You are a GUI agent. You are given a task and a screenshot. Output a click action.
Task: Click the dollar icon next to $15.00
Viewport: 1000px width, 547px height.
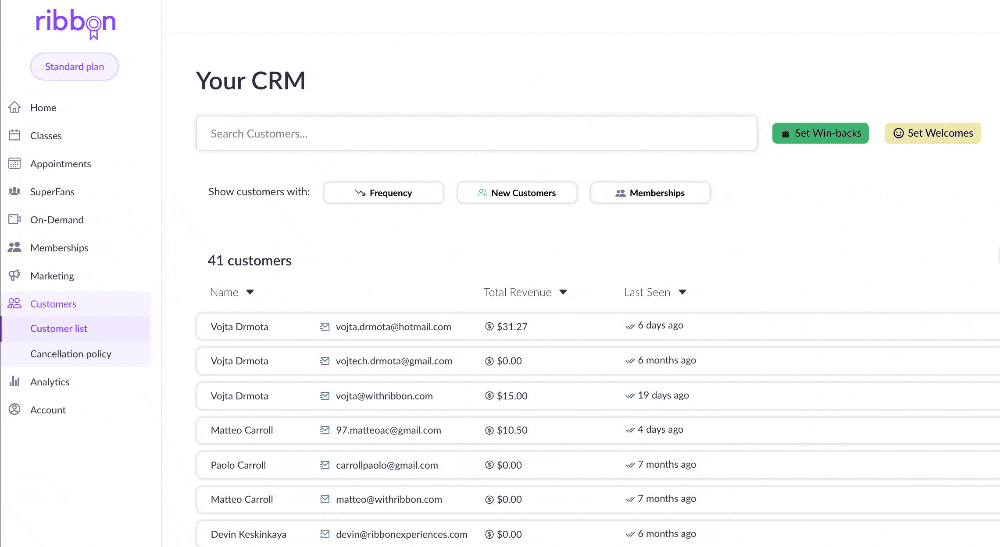489,396
